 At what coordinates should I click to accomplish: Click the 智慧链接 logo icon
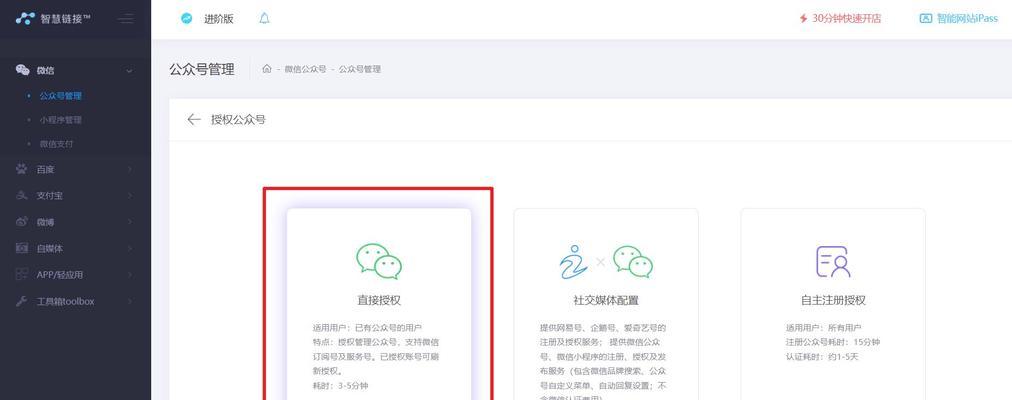[x=25, y=18]
